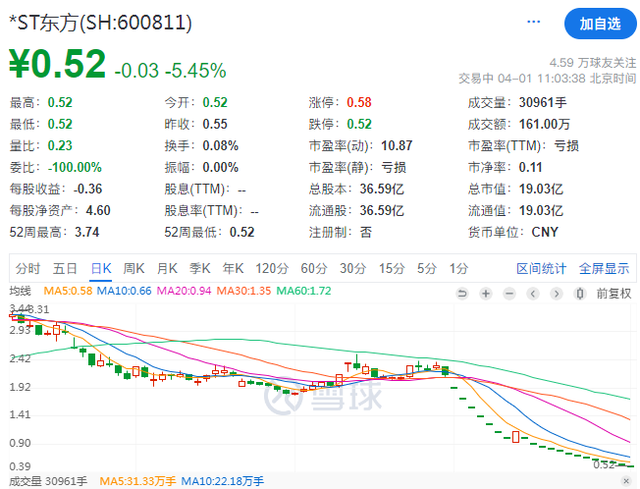
Task: Click the MA30:1.35 moving average label
Action: coord(244,291)
